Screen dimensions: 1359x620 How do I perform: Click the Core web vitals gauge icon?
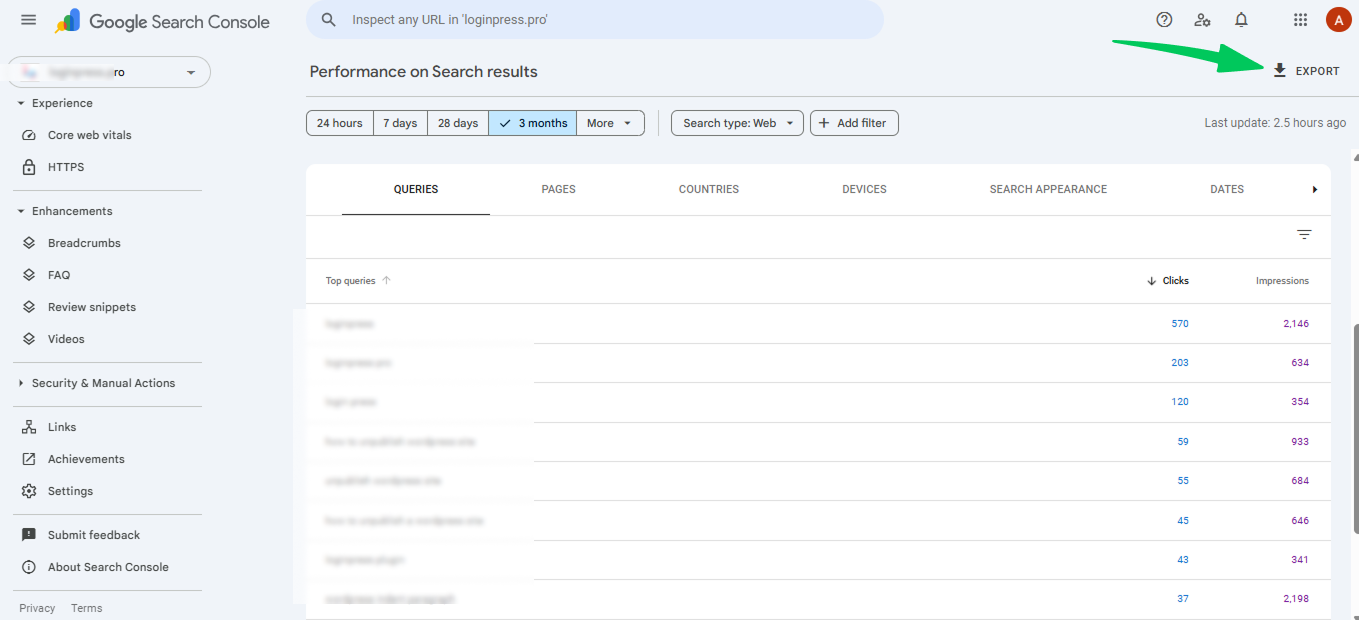click(x=29, y=135)
